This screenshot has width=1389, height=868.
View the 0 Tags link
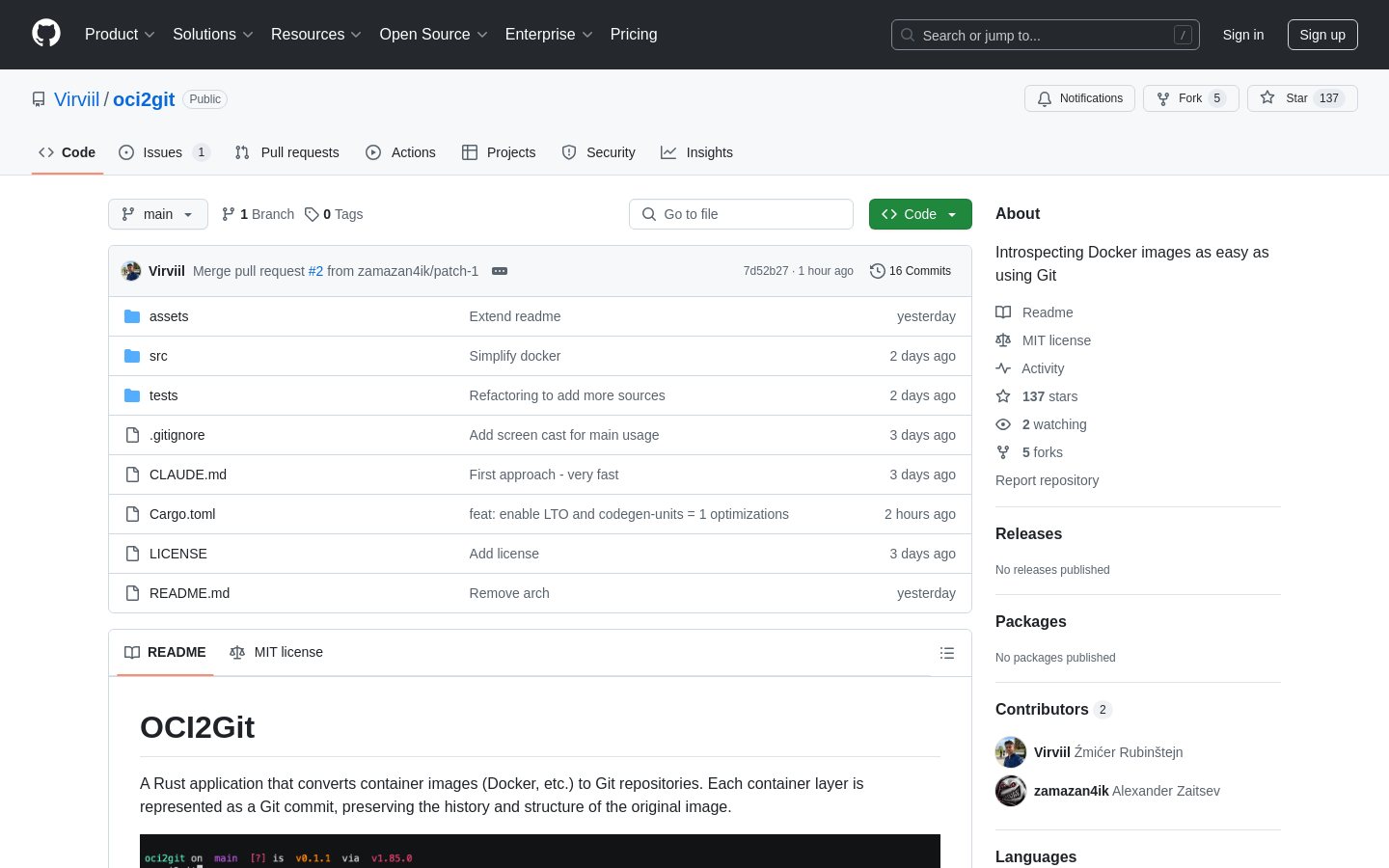click(334, 214)
